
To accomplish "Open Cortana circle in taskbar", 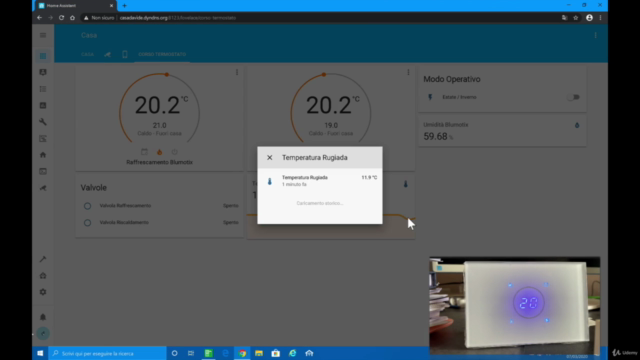I will click(174, 353).
